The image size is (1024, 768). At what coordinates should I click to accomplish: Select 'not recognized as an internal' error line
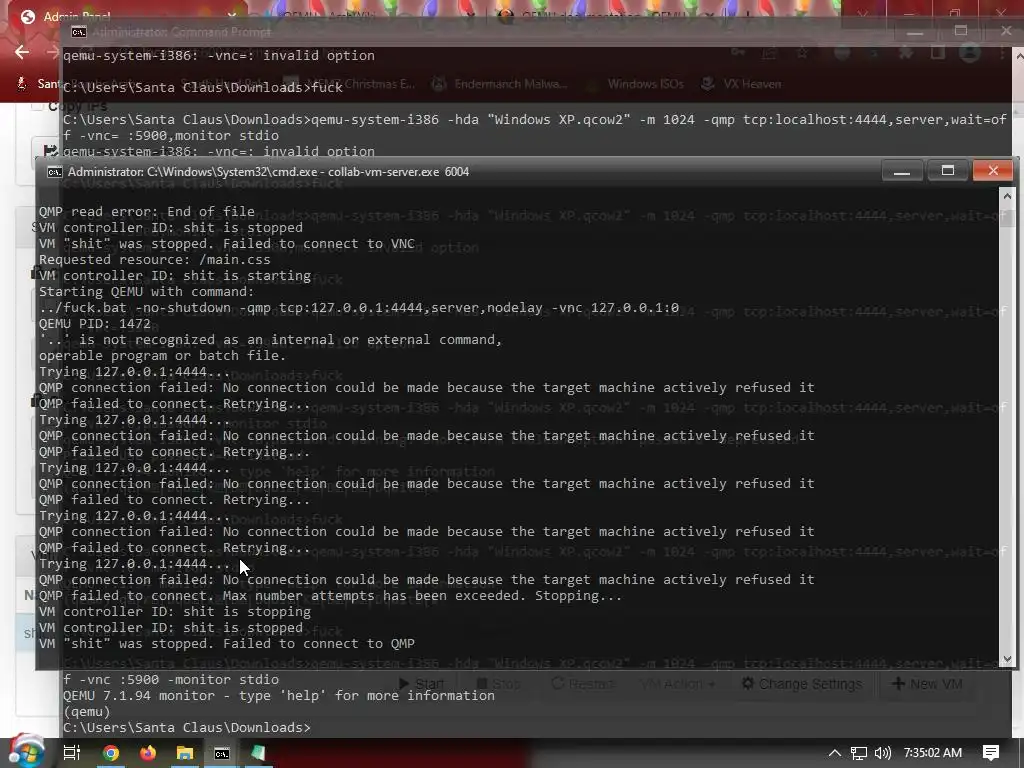270,340
